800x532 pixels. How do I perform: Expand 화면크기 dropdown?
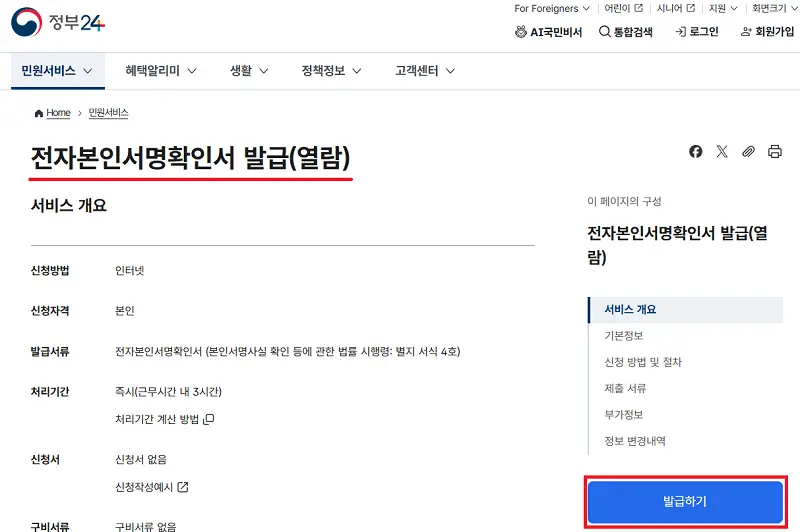pyautogui.click(x=775, y=8)
